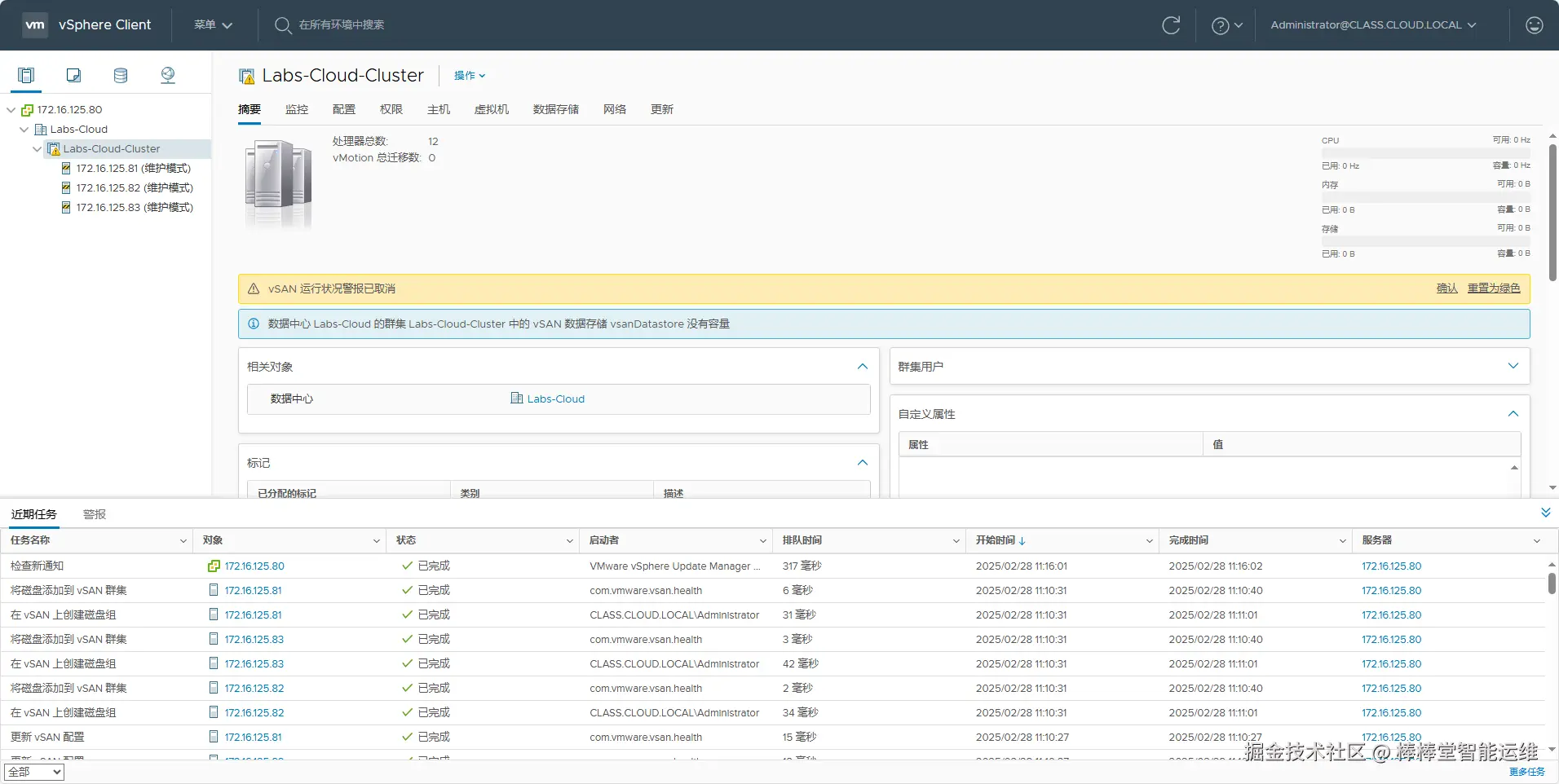Open the Labs-Cloud datacenter link
The image size is (1559, 784).
tap(556, 399)
